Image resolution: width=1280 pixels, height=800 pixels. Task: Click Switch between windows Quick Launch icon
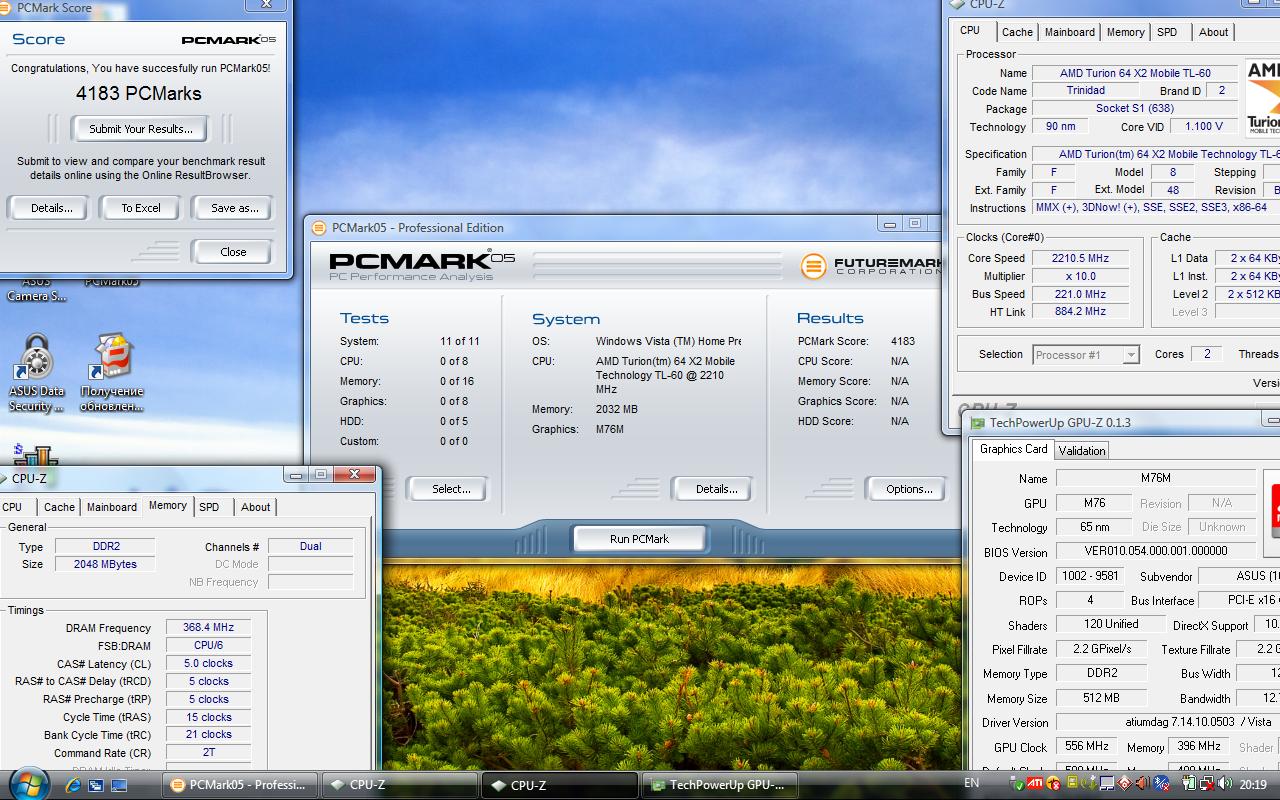pos(97,785)
